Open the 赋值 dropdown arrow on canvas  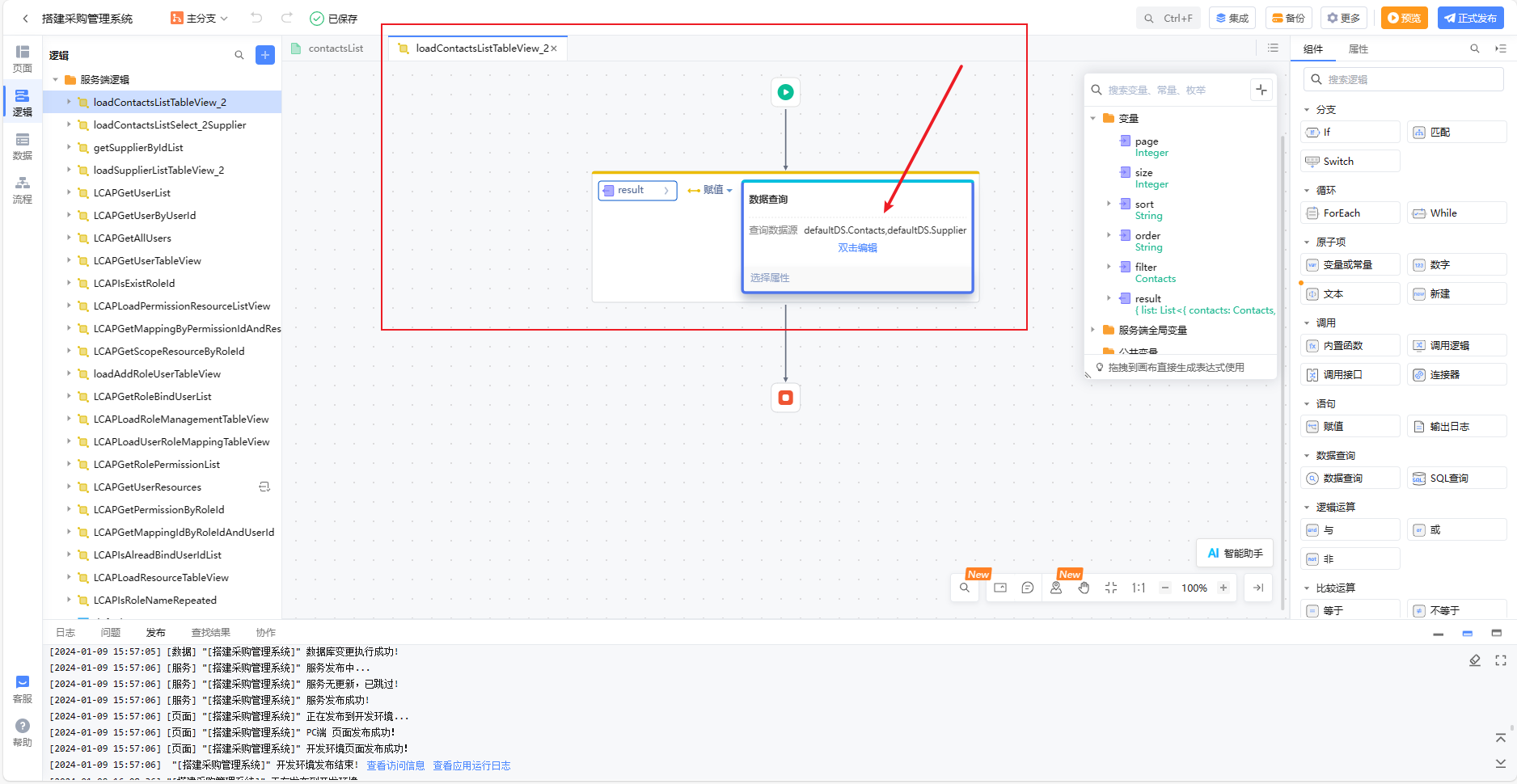pyautogui.click(x=729, y=191)
